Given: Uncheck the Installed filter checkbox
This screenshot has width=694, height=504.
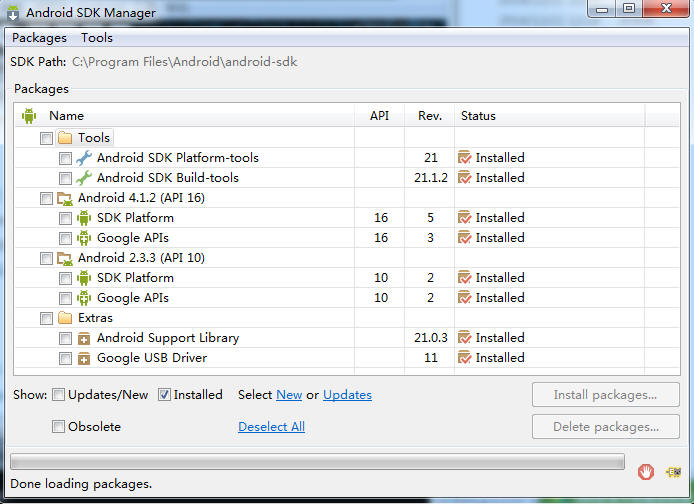Looking at the screenshot, I should 164,395.
